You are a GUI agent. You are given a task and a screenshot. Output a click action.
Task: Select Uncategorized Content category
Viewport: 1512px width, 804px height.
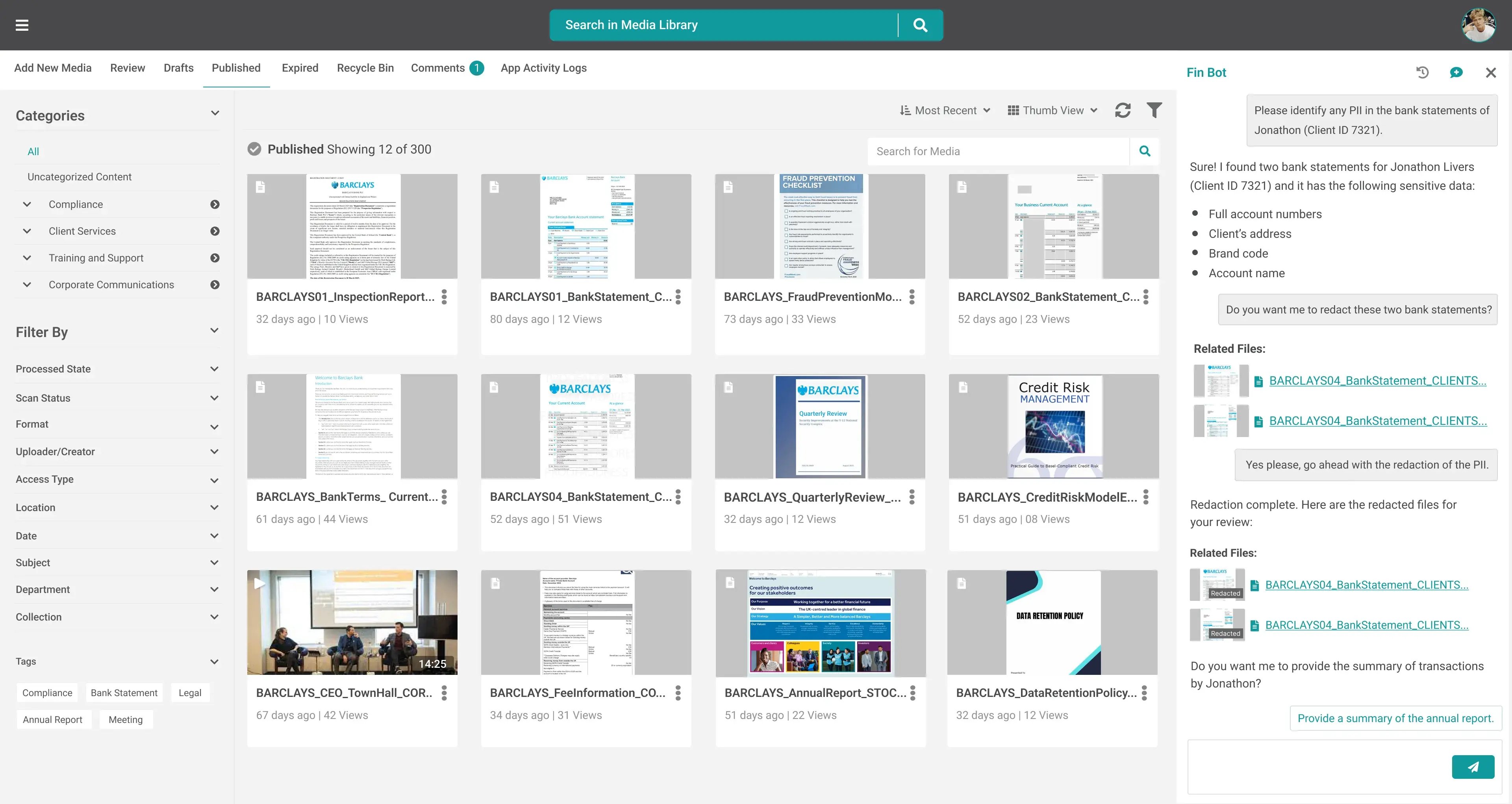click(x=79, y=177)
